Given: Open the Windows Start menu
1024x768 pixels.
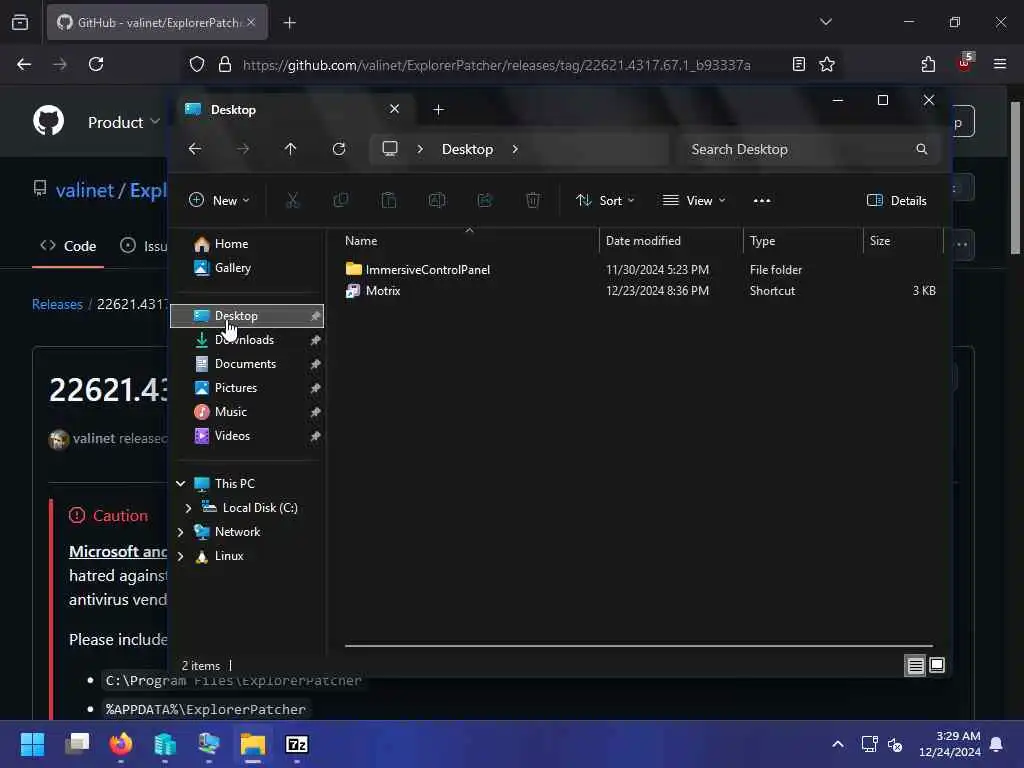Looking at the screenshot, I should [x=32, y=744].
